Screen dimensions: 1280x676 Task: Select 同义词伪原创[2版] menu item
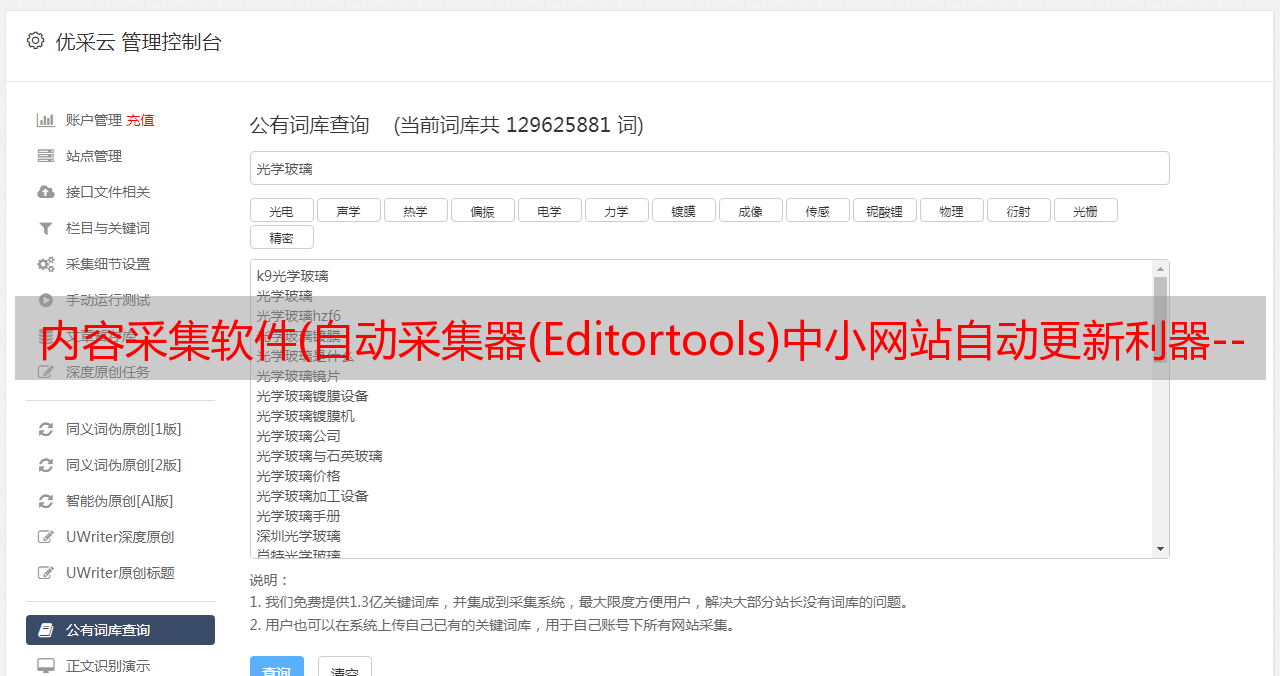coord(124,465)
